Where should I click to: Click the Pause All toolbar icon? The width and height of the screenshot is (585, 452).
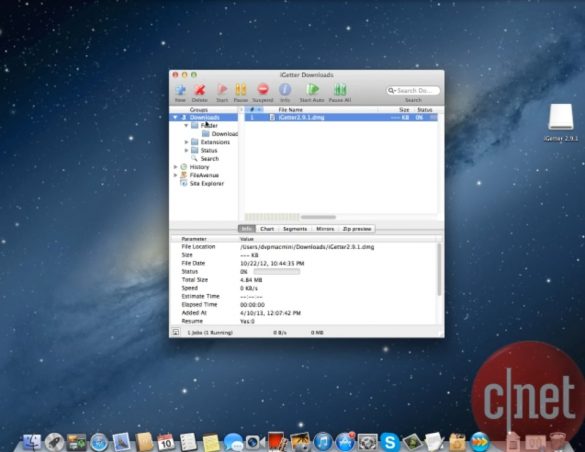340,90
